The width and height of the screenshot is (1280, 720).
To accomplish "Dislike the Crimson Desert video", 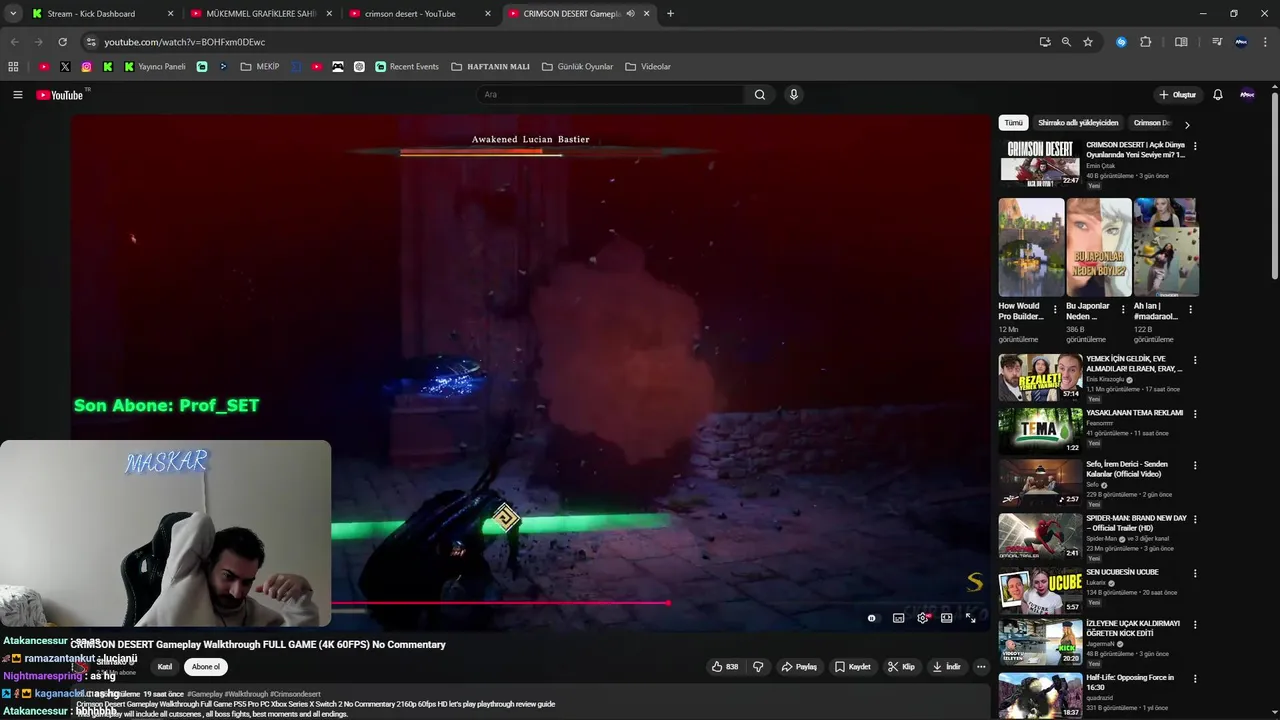I will click(x=758, y=667).
